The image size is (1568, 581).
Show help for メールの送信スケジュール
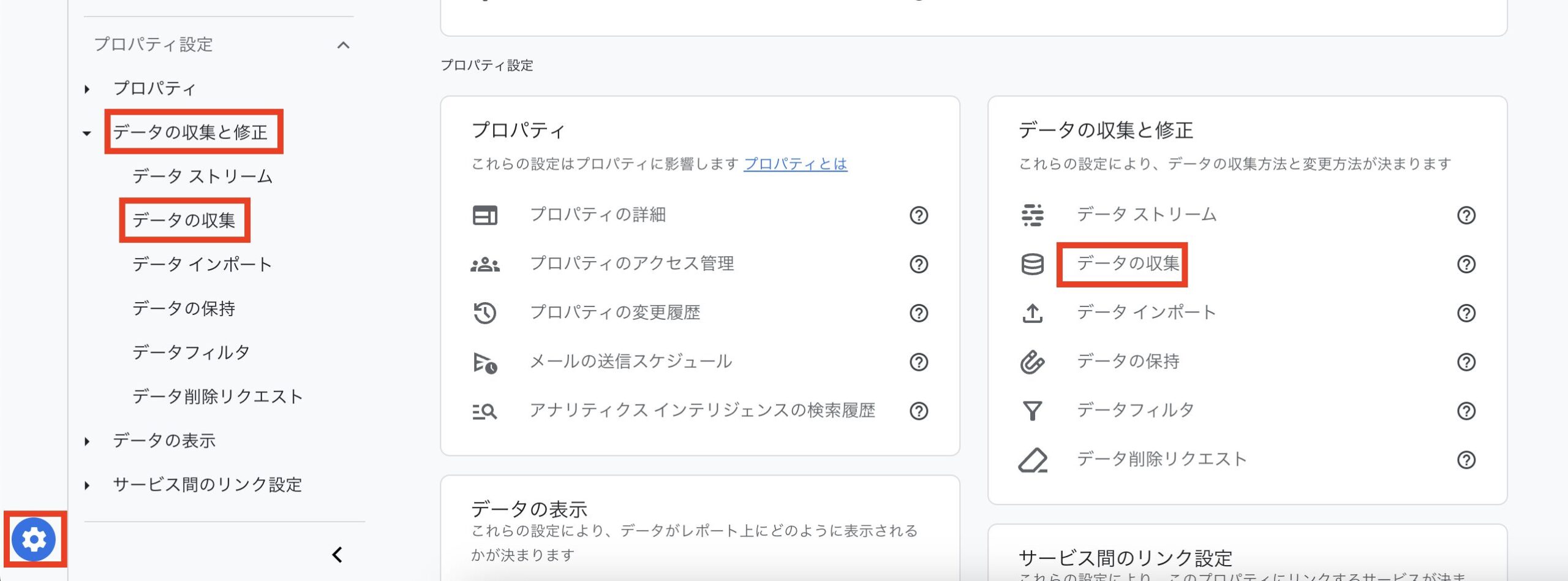(919, 362)
